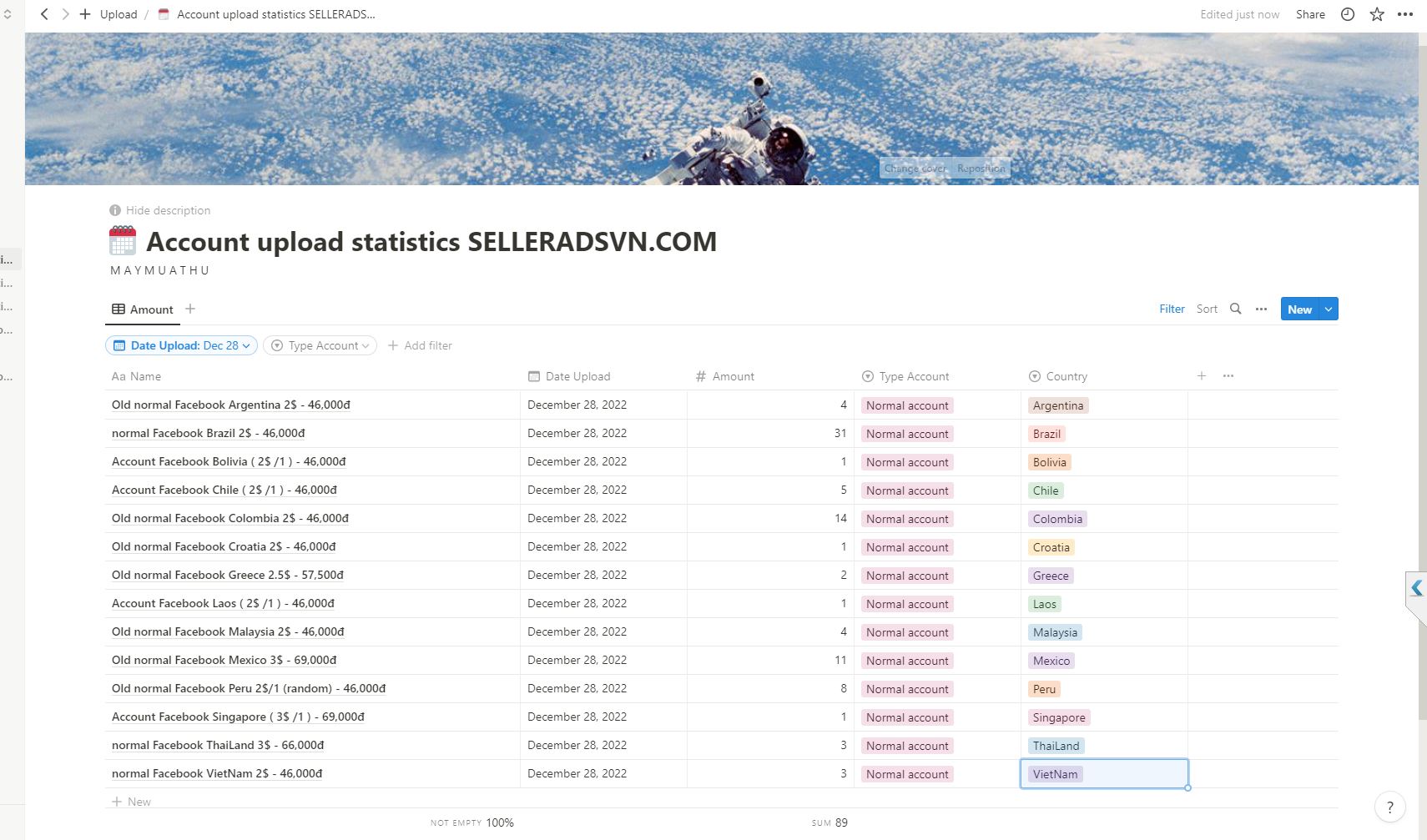The image size is (1427, 840).
Task: Go forward with the right arrow
Action: 65,14
